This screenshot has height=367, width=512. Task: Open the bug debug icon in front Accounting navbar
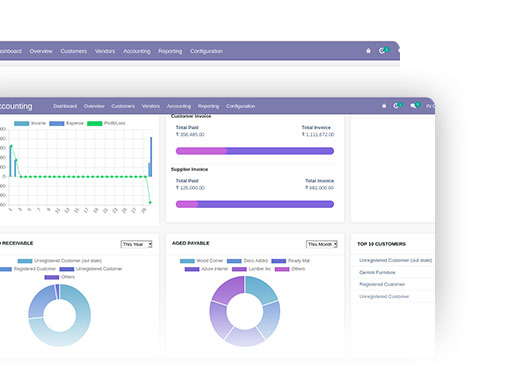tap(384, 106)
